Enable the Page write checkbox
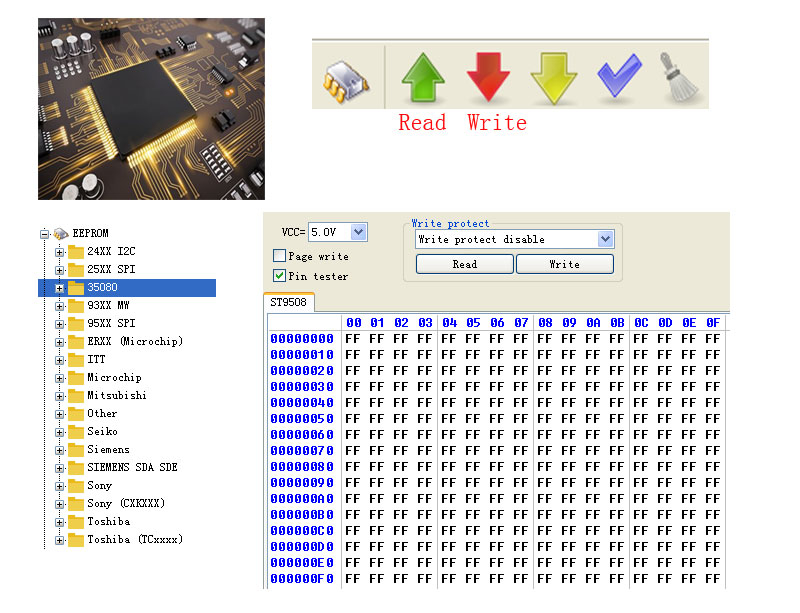 [x=278, y=256]
